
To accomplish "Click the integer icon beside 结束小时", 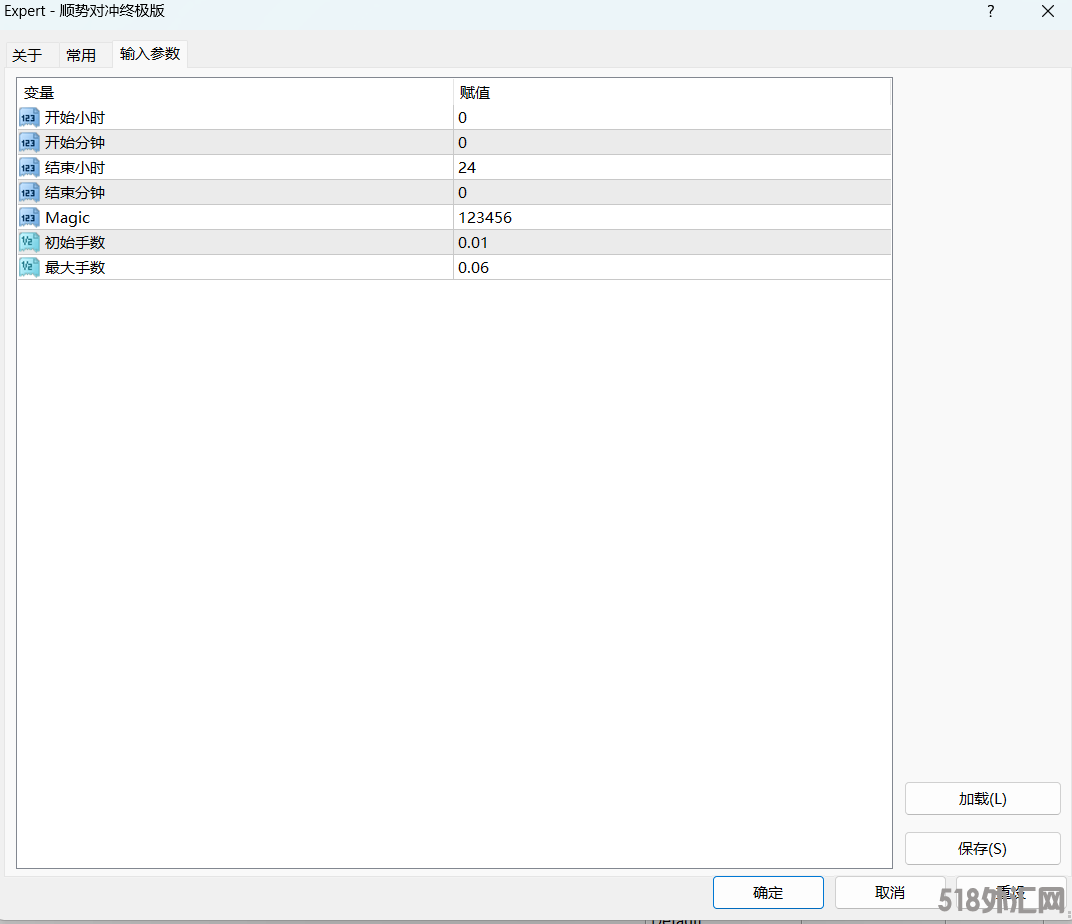I will tap(29, 167).
